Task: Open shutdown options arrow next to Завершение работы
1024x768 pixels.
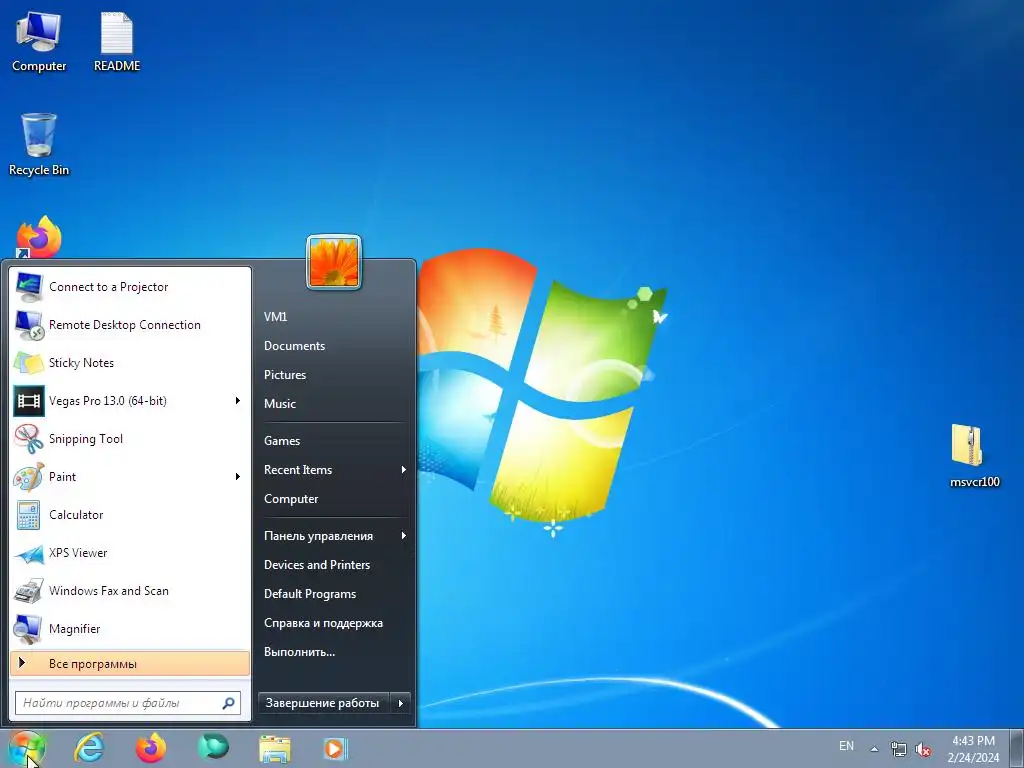Action: coord(400,703)
